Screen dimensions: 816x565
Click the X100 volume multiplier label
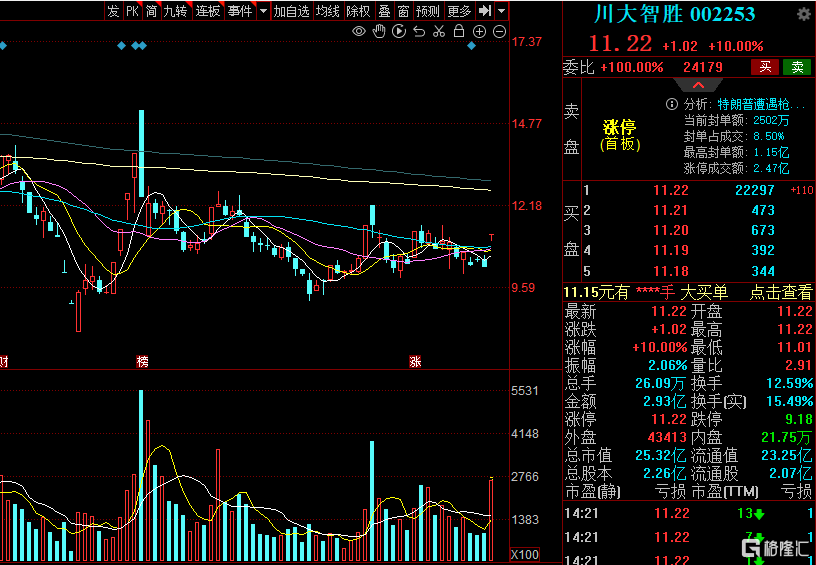(525, 554)
